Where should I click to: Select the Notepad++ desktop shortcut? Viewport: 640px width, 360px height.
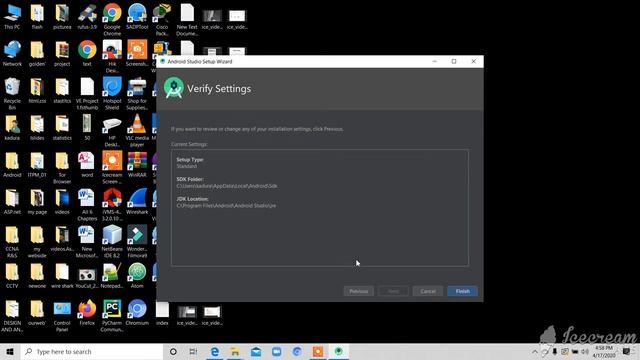point(112,276)
